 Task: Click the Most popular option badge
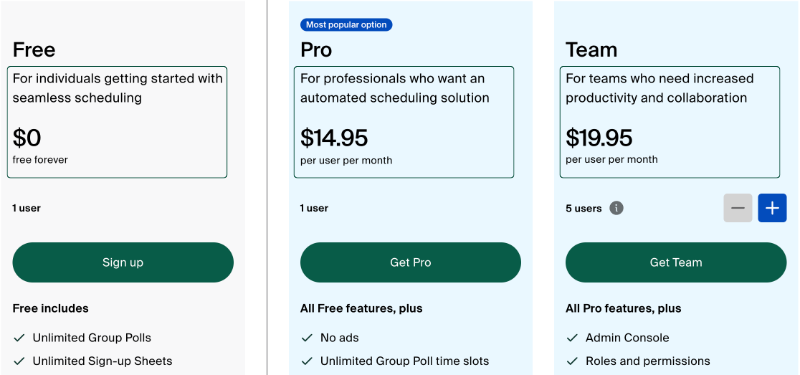point(346,25)
